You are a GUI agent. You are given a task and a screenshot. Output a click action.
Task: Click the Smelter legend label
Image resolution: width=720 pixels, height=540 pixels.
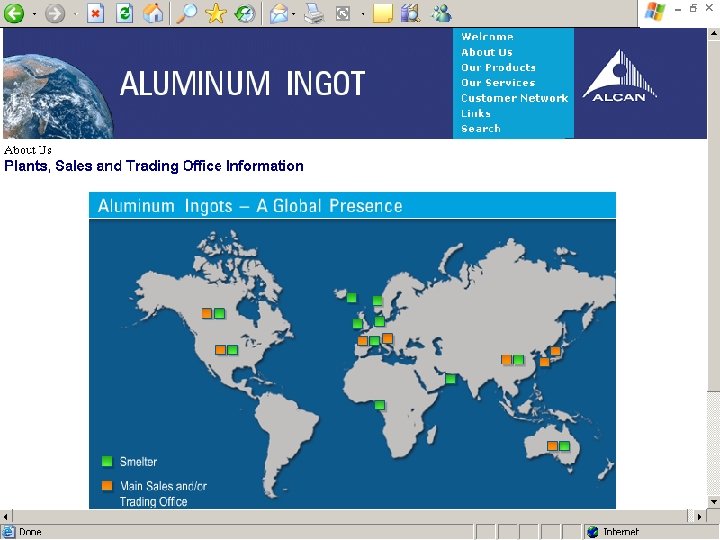pos(138,461)
